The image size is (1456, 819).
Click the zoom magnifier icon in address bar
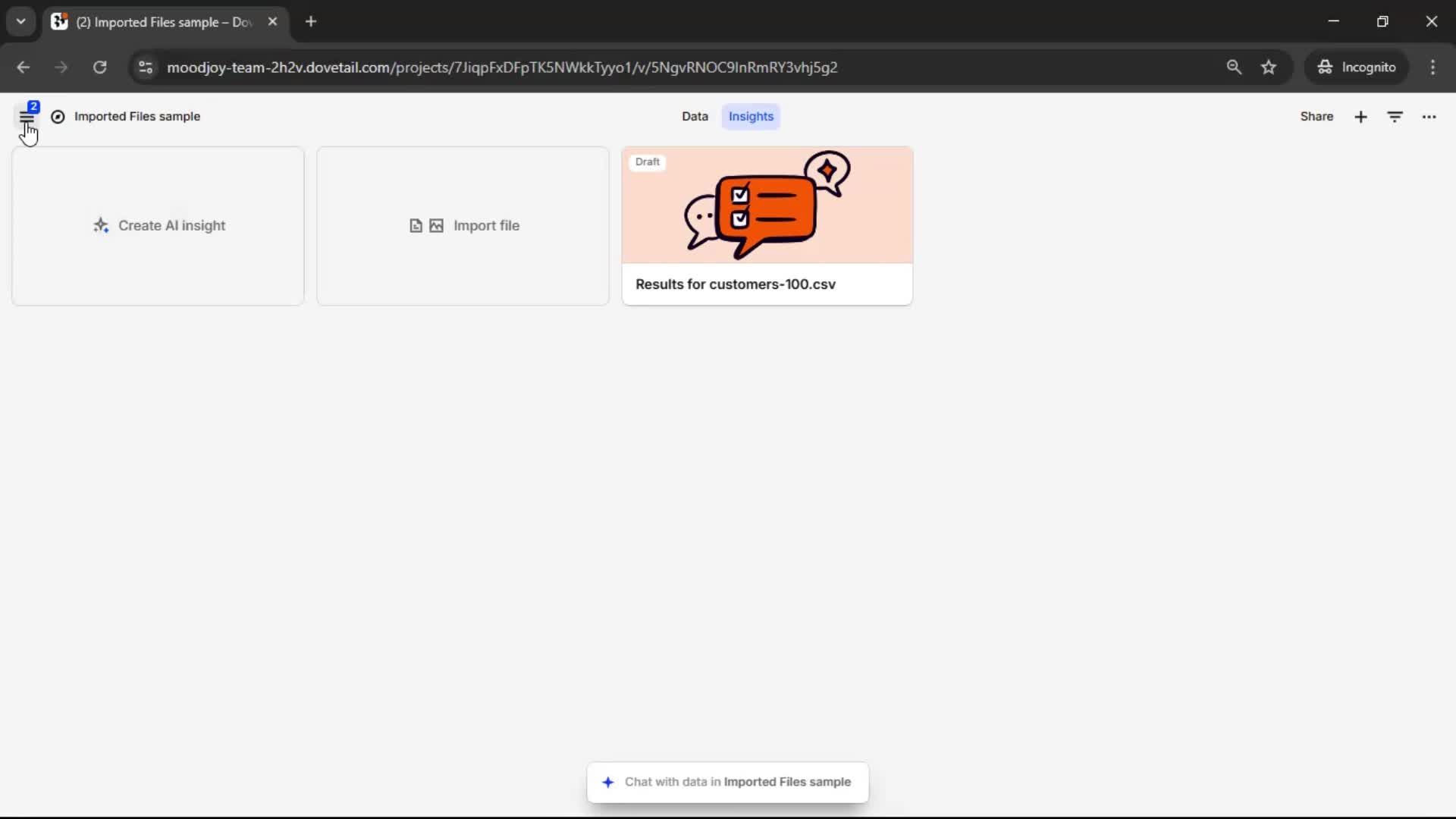point(1234,67)
